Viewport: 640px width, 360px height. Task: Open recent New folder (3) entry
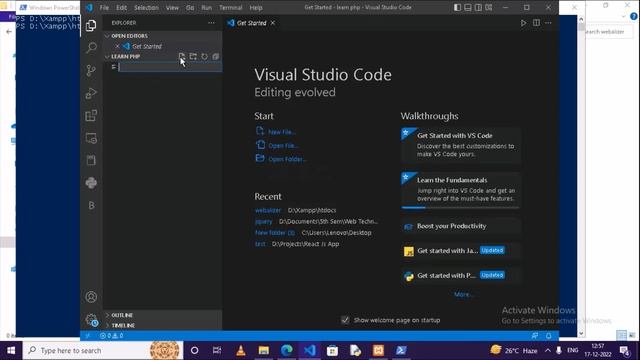coord(274,233)
